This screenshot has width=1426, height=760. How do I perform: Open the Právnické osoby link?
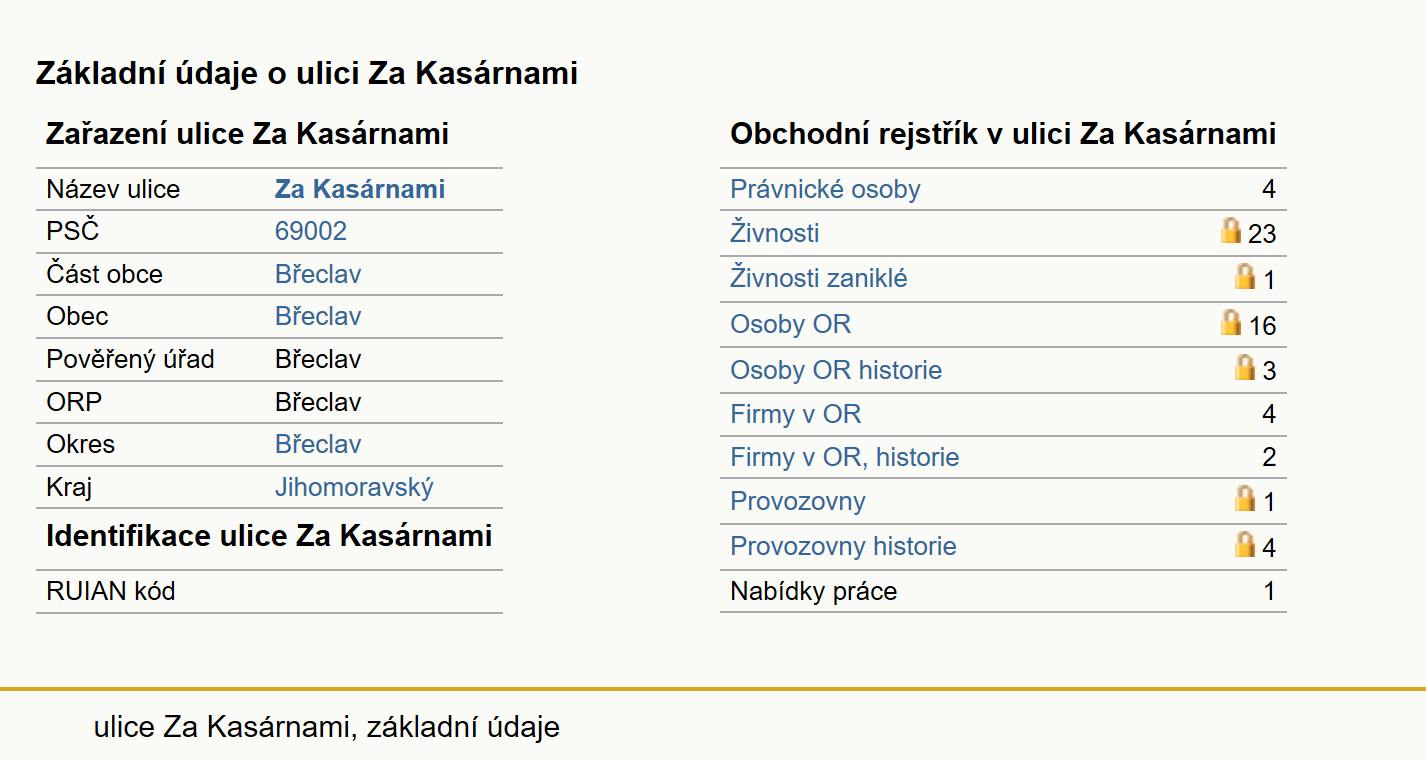pyautogui.click(x=825, y=189)
